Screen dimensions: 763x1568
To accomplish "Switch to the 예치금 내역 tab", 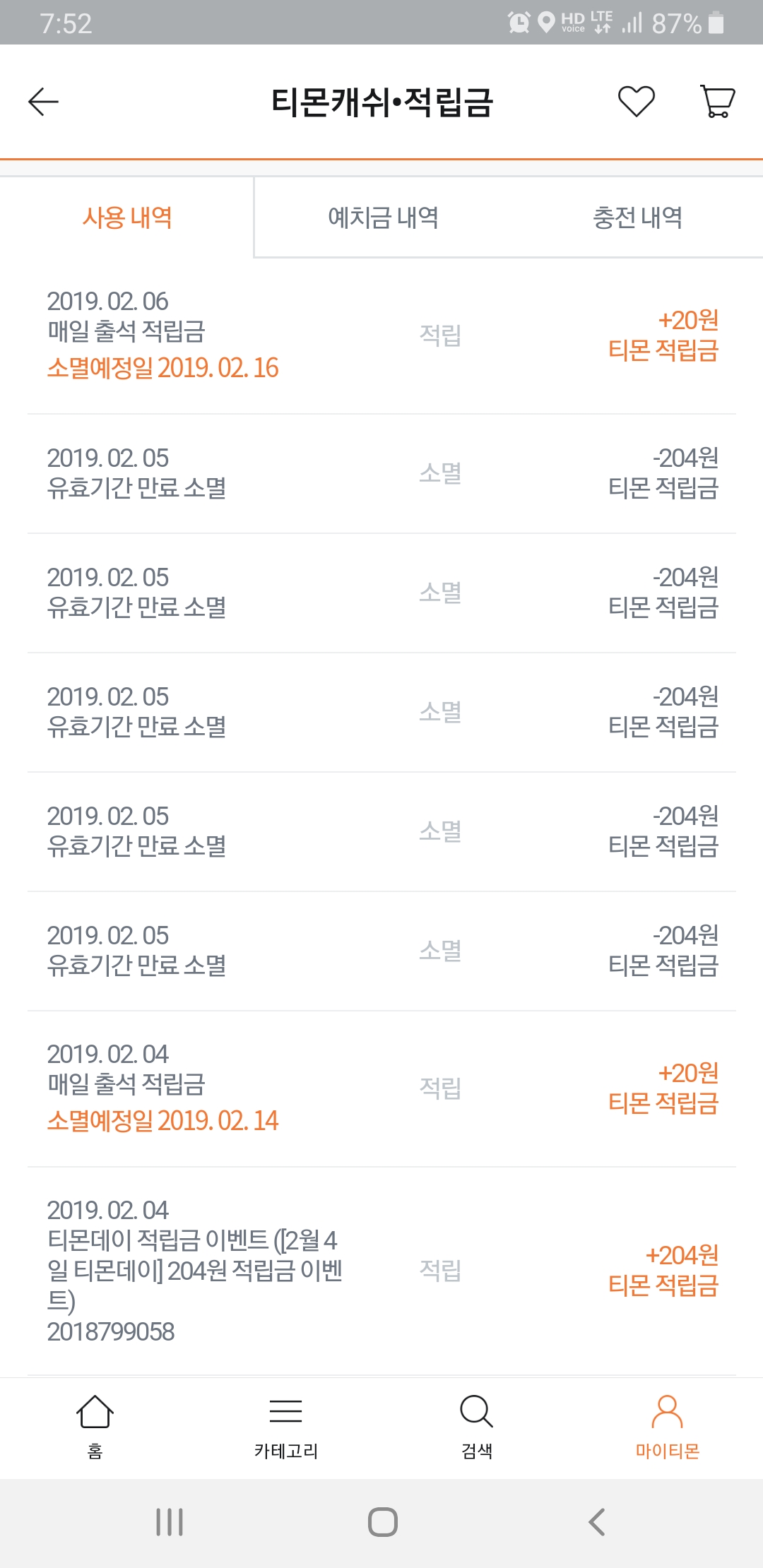I will click(383, 218).
